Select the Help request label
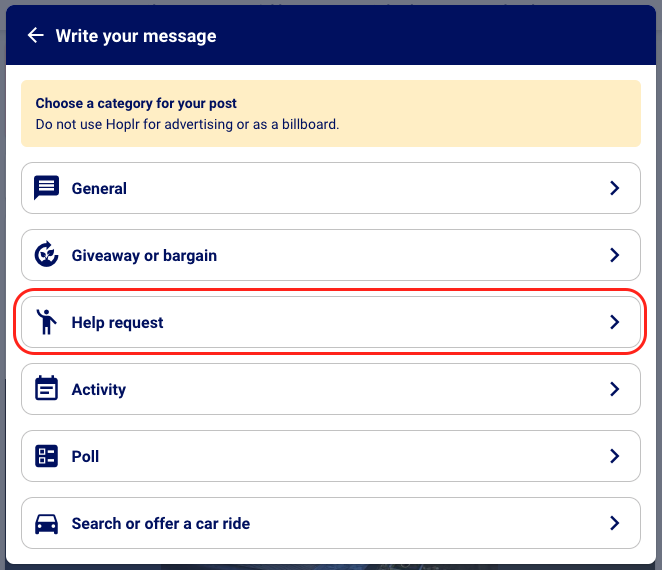This screenshot has height=570, width=662. 117,322
